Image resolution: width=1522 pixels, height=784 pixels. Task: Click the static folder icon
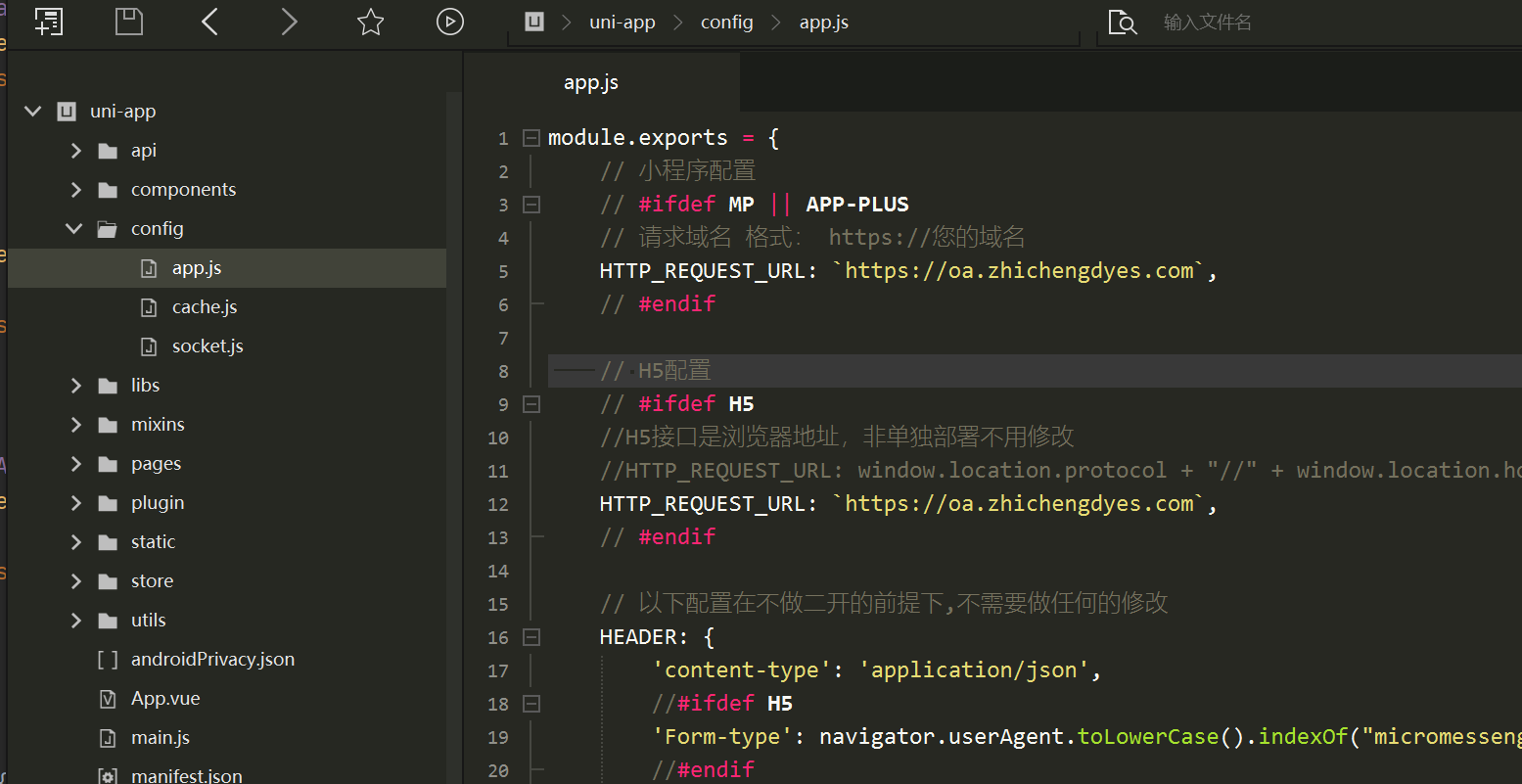[x=108, y=542]
